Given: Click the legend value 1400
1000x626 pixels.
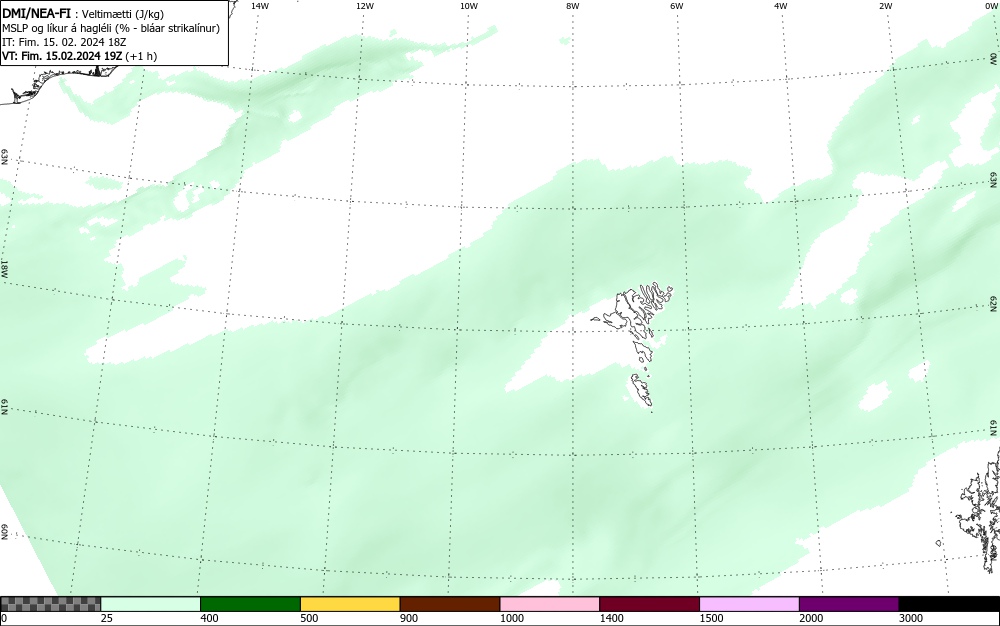Looking at the screenshot, I should pyautogui.click(x=612, y=618).
